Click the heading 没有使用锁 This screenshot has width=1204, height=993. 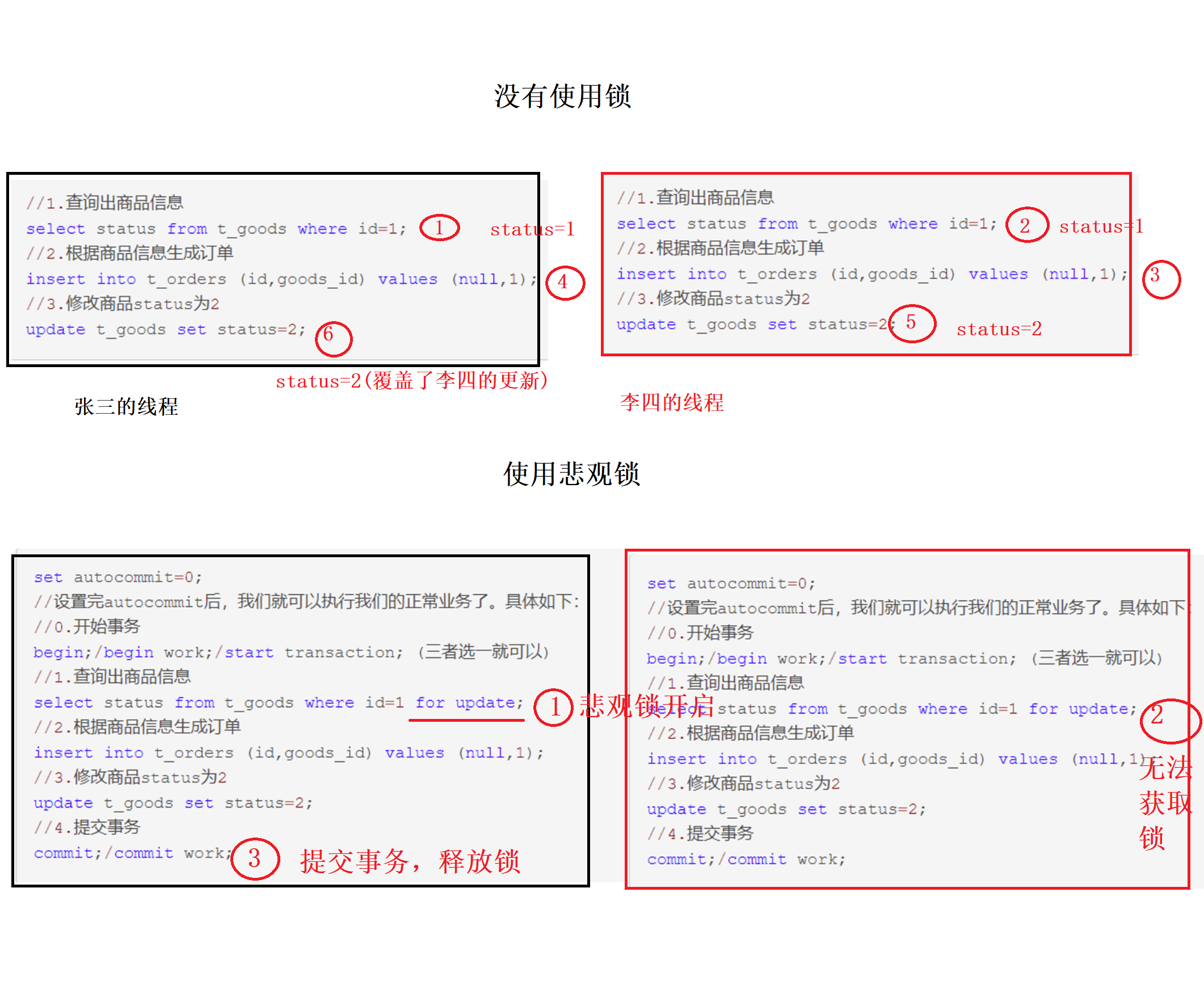(562, 95)
